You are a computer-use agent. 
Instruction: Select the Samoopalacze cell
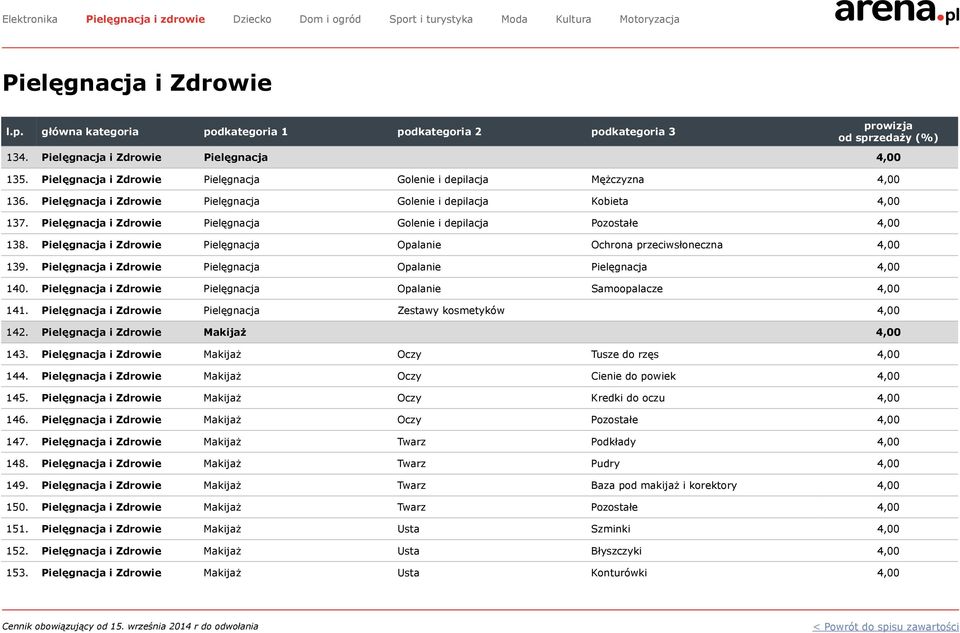point(626,289)
